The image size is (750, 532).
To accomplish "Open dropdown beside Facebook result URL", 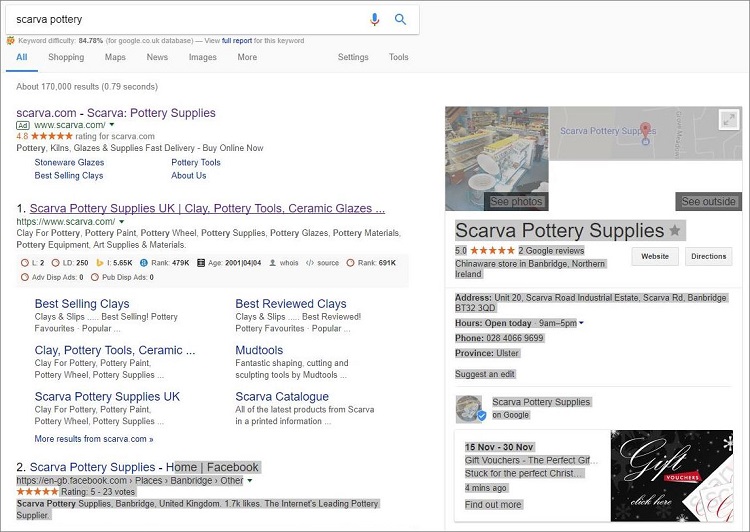I will pyautogui.click(x=249, y=480).
